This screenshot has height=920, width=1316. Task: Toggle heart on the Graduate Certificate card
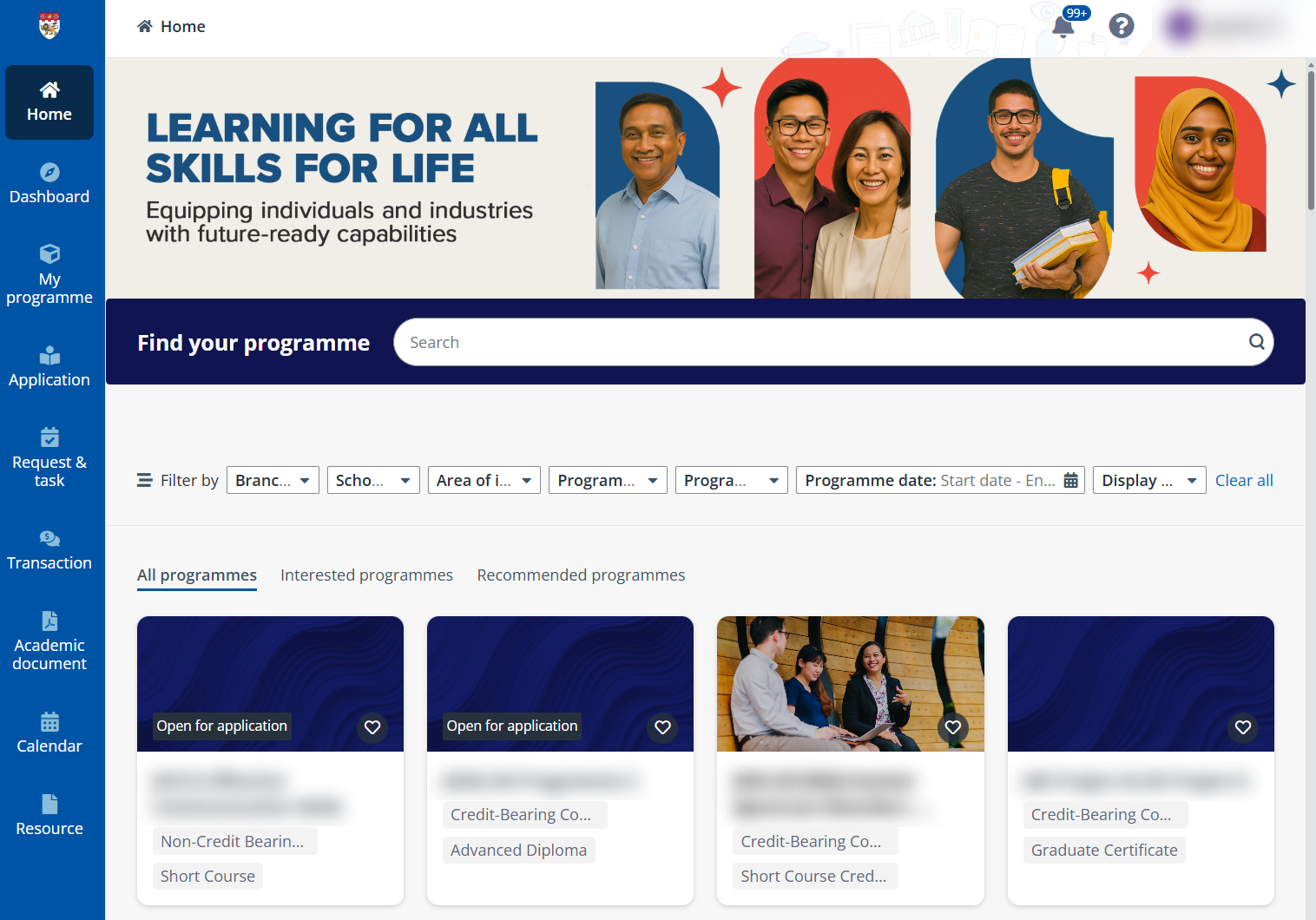coord(1242,727)
